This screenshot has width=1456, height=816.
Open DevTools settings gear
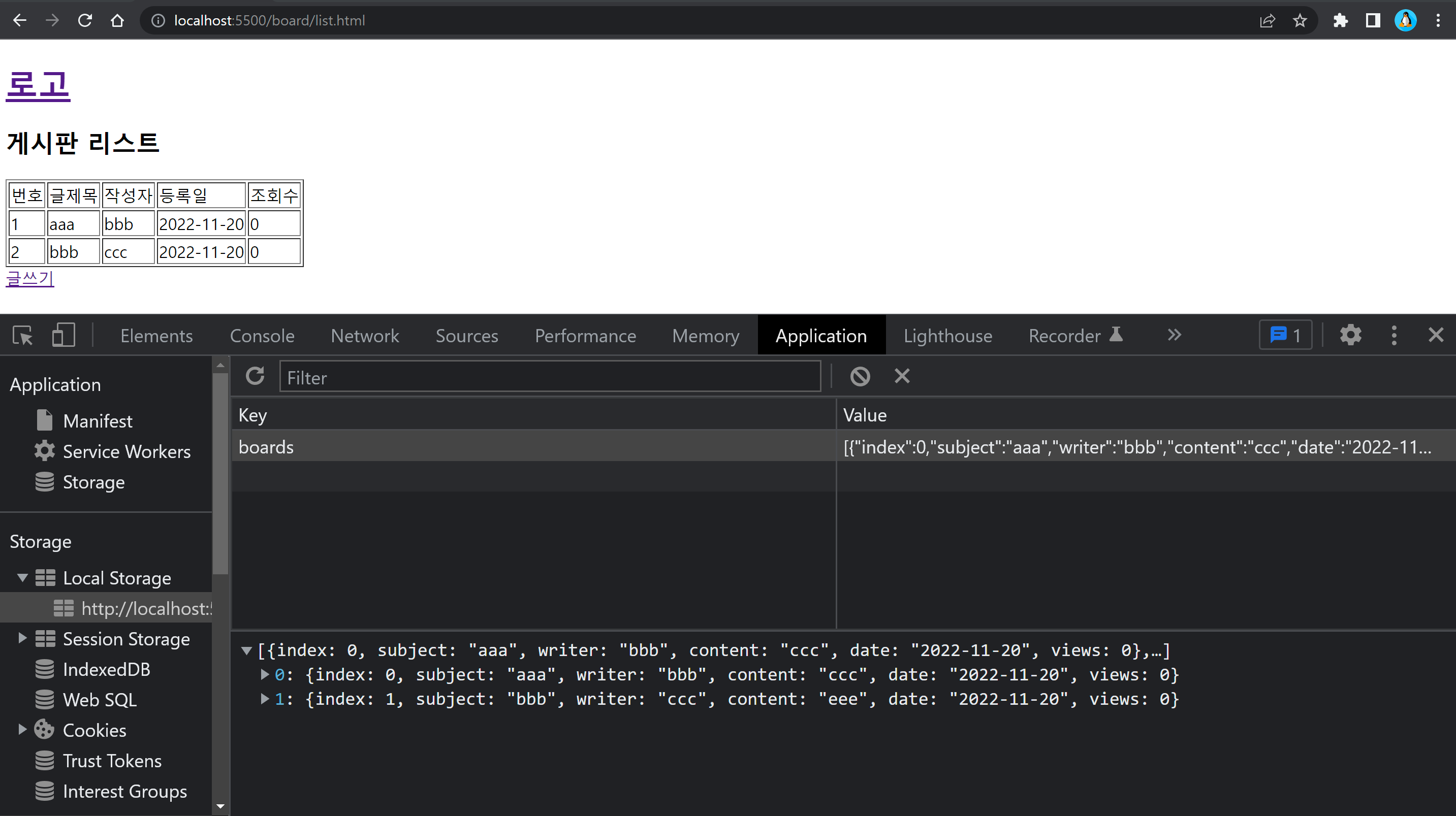tap(1350, 335)
